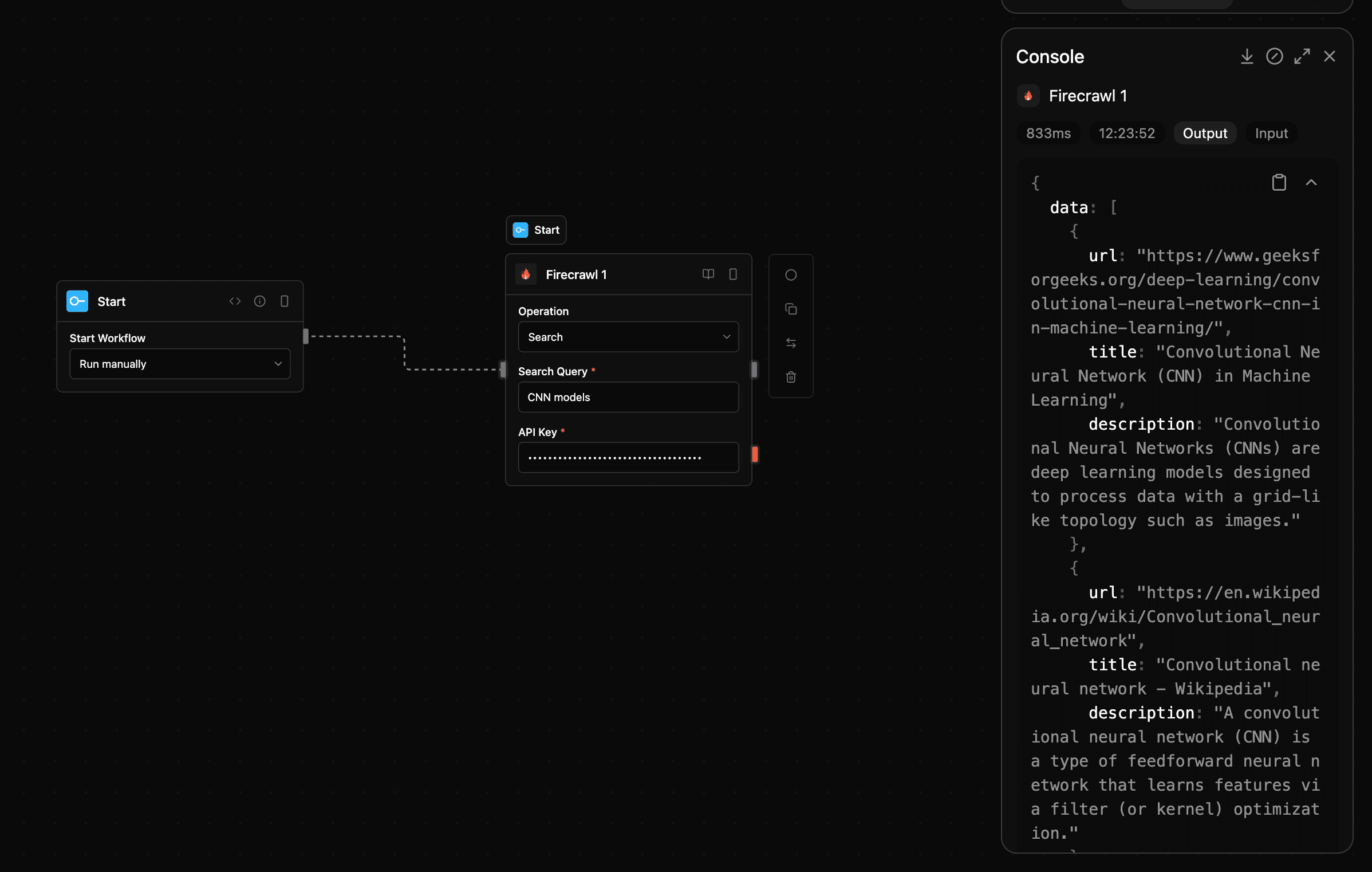Select the Output tab
This screenshot has height=872, width=1372.
click(x=1205, y=133)
